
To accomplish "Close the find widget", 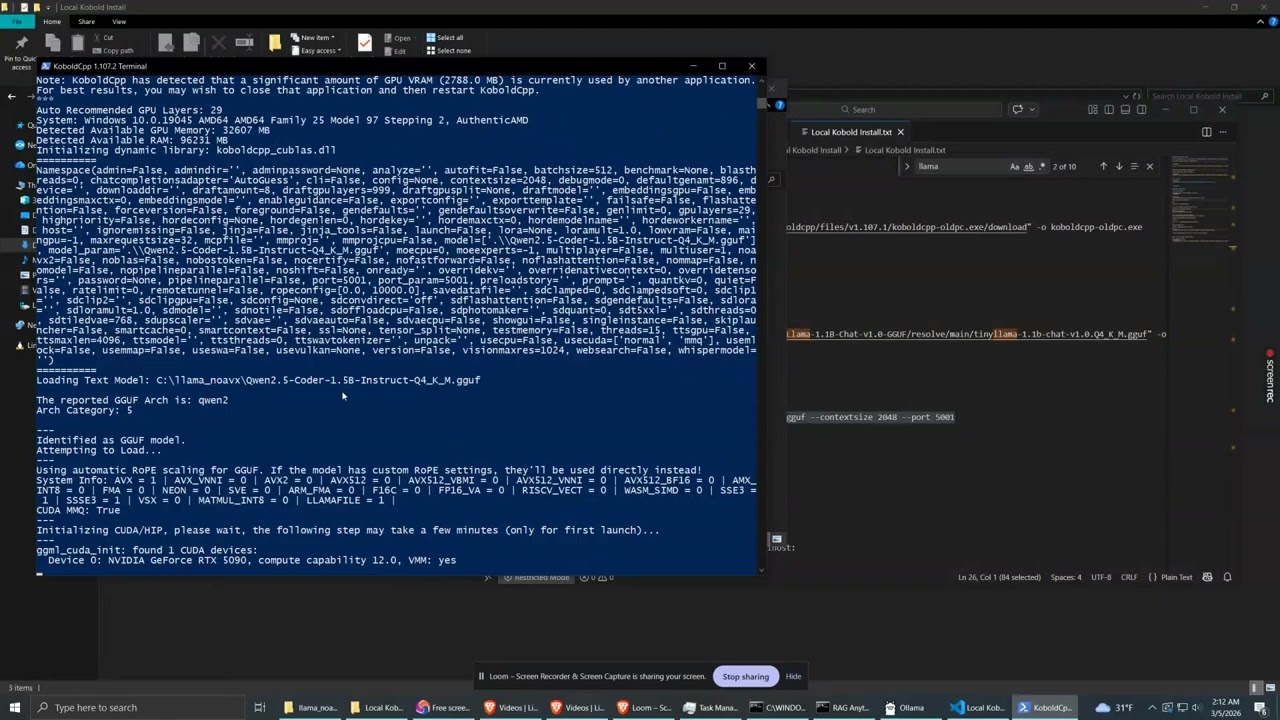I will pyautogui.click(x=1149, y=166).
